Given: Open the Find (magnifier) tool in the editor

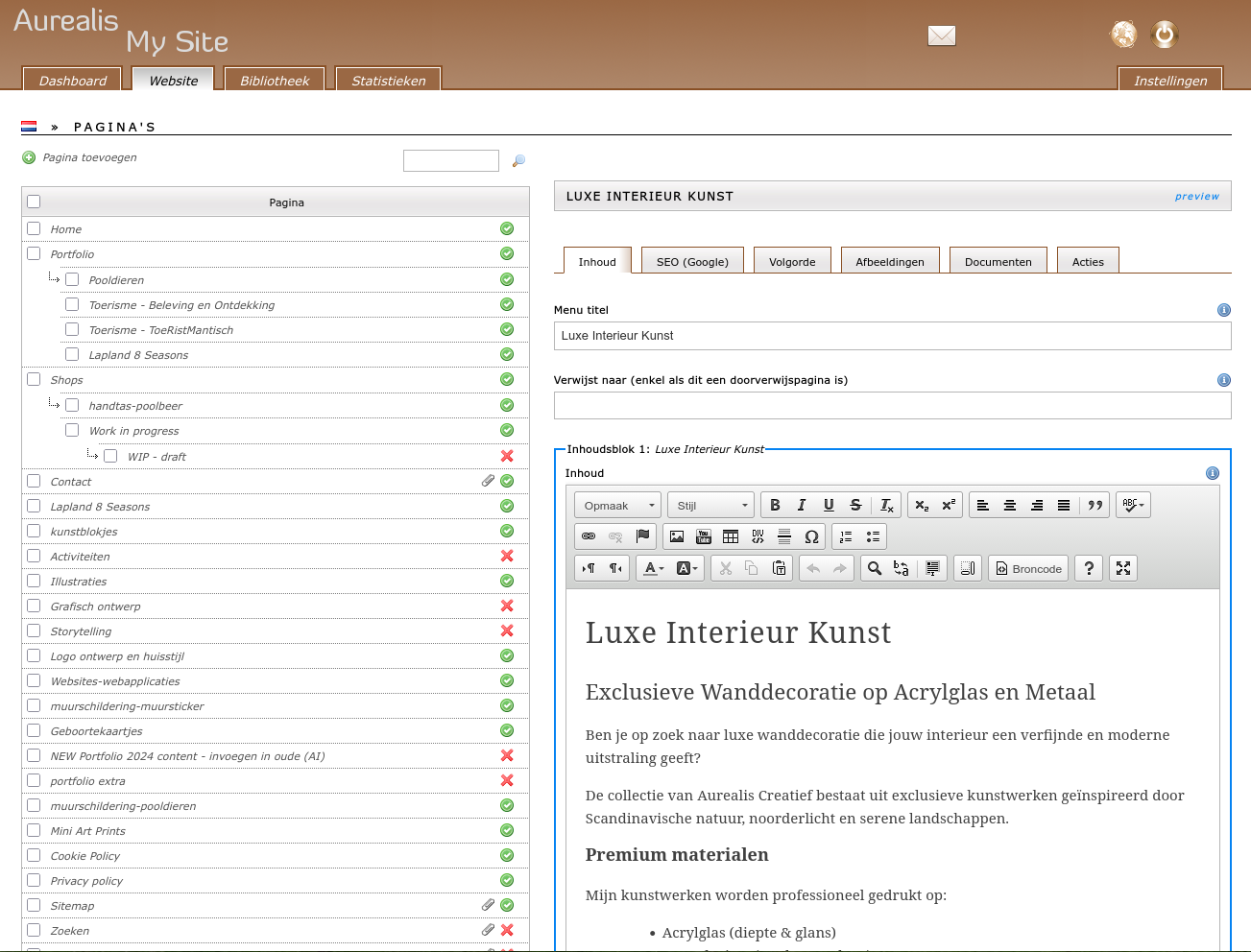Looking at the screenshot, I should coord(875,567).
